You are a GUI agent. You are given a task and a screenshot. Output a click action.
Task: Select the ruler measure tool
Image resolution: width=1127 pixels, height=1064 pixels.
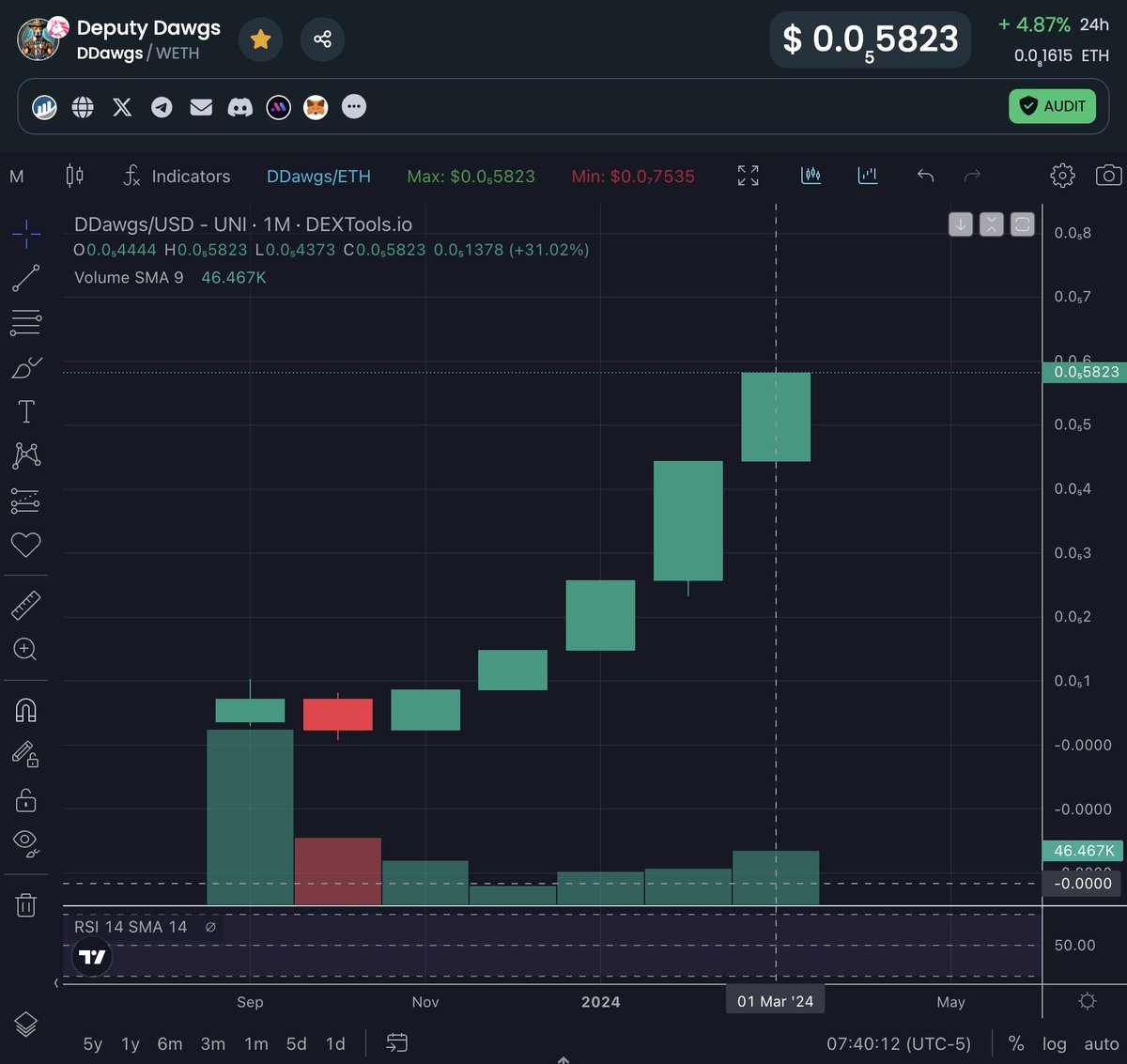26,605
